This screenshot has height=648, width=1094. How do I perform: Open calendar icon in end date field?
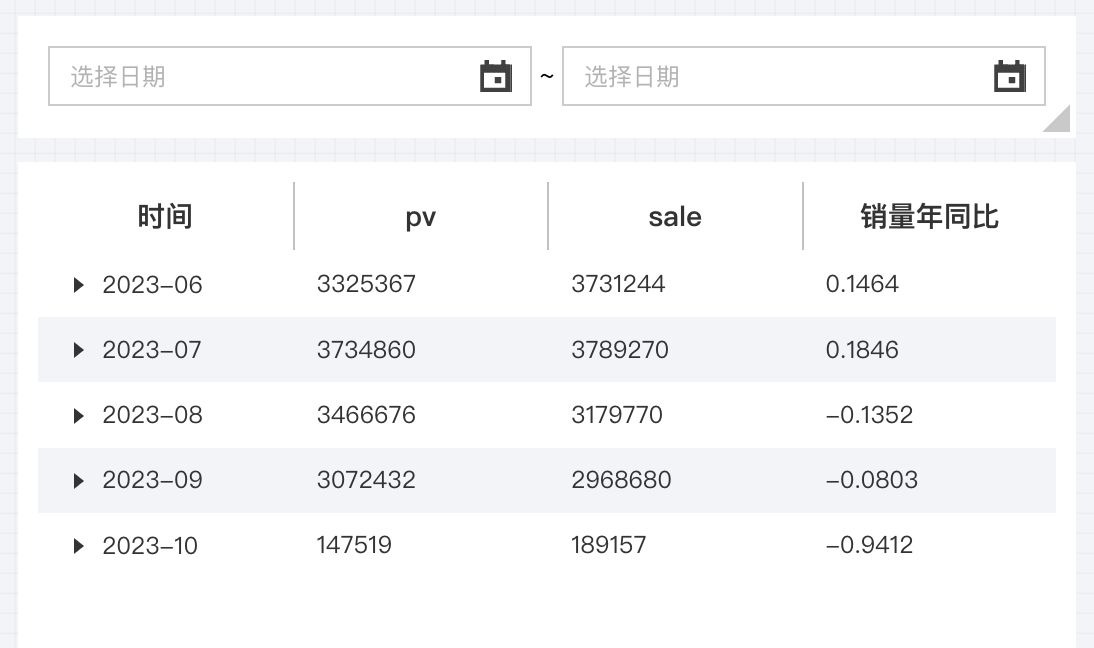click(x=1010, y=76)
